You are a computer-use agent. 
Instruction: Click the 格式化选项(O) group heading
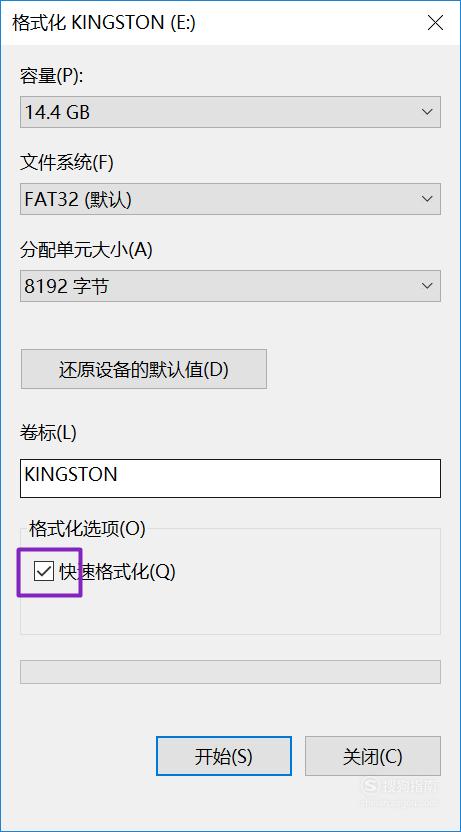pos(87,528)
